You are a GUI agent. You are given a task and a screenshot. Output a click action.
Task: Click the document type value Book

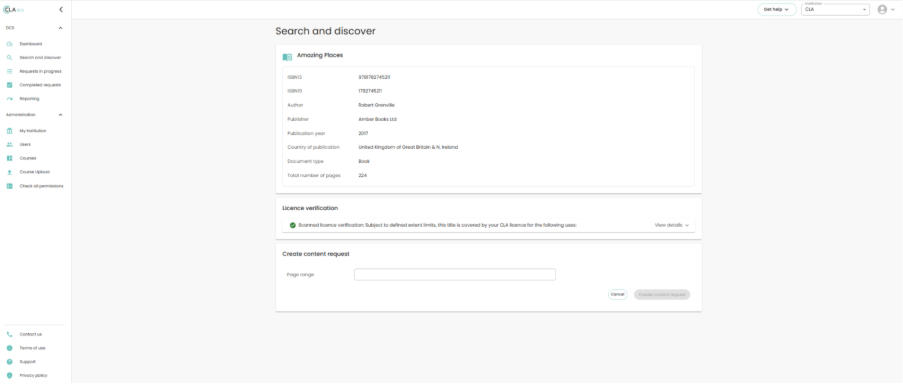click(364, 161)
